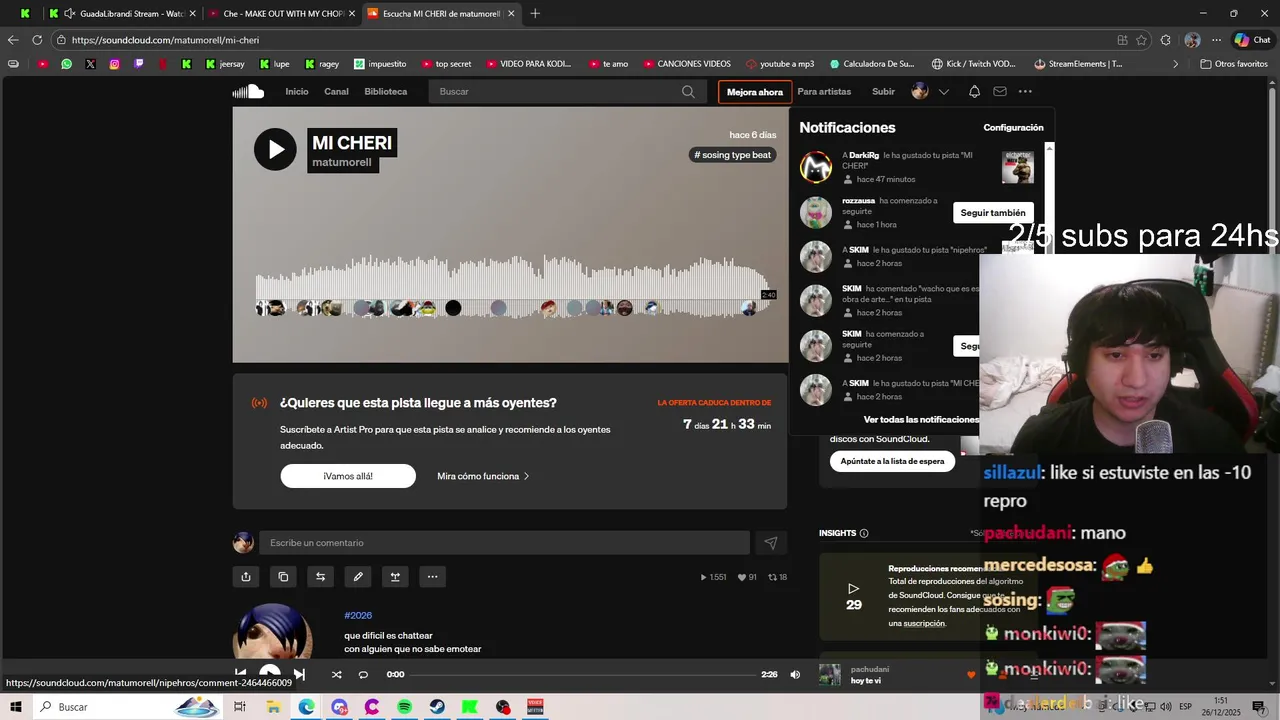Screen dimensions: 1280x720
Task: Focus the Escribe un comentario field
Action: tap(504, 543)
